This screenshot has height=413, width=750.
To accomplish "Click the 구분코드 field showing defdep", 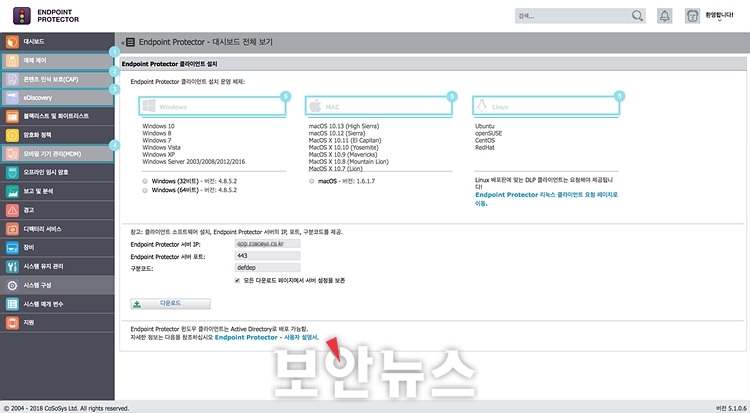I will click(267, 268).
